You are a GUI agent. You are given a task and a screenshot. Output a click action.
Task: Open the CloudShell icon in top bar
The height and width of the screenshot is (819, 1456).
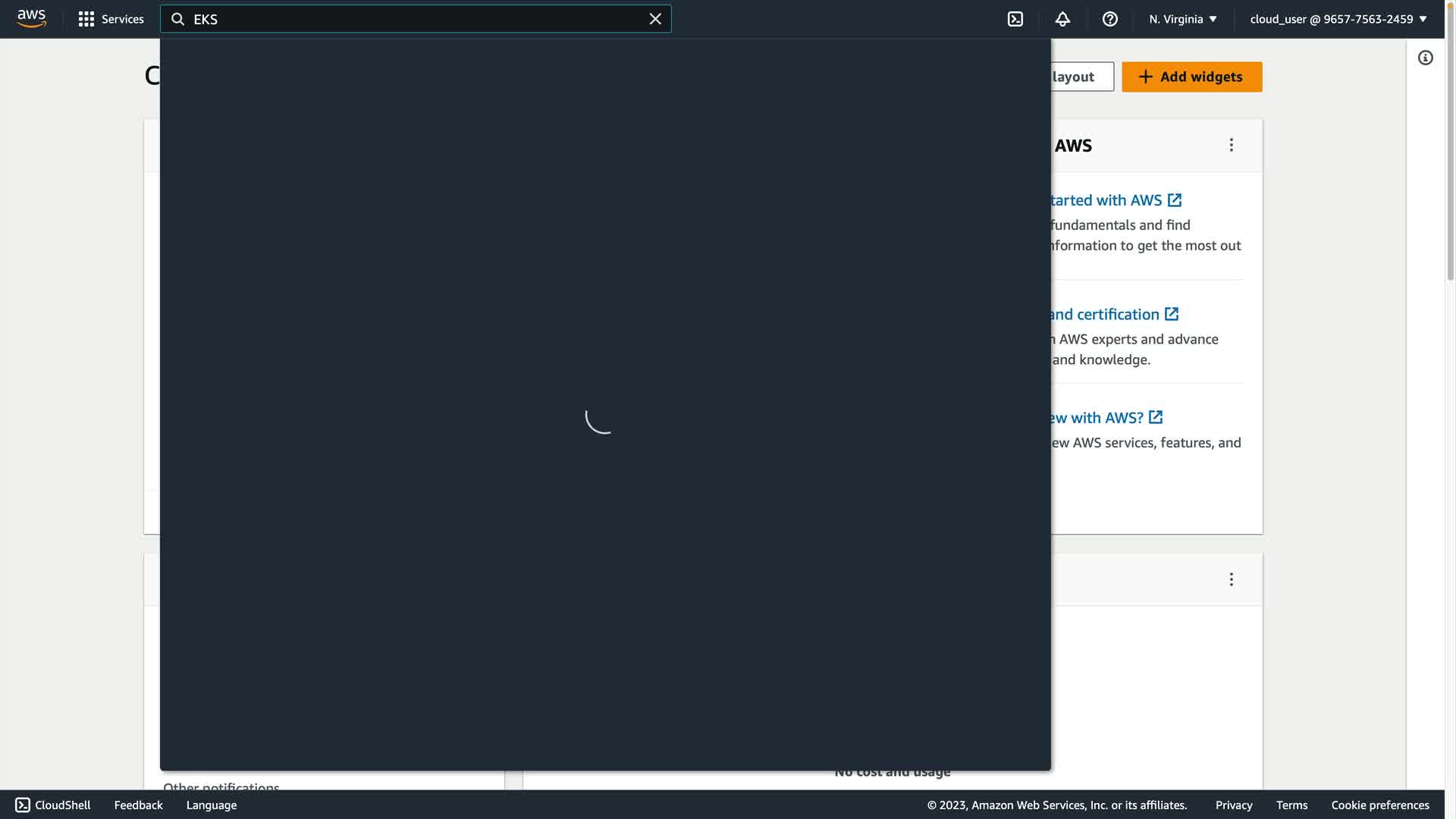point(1015,19)
